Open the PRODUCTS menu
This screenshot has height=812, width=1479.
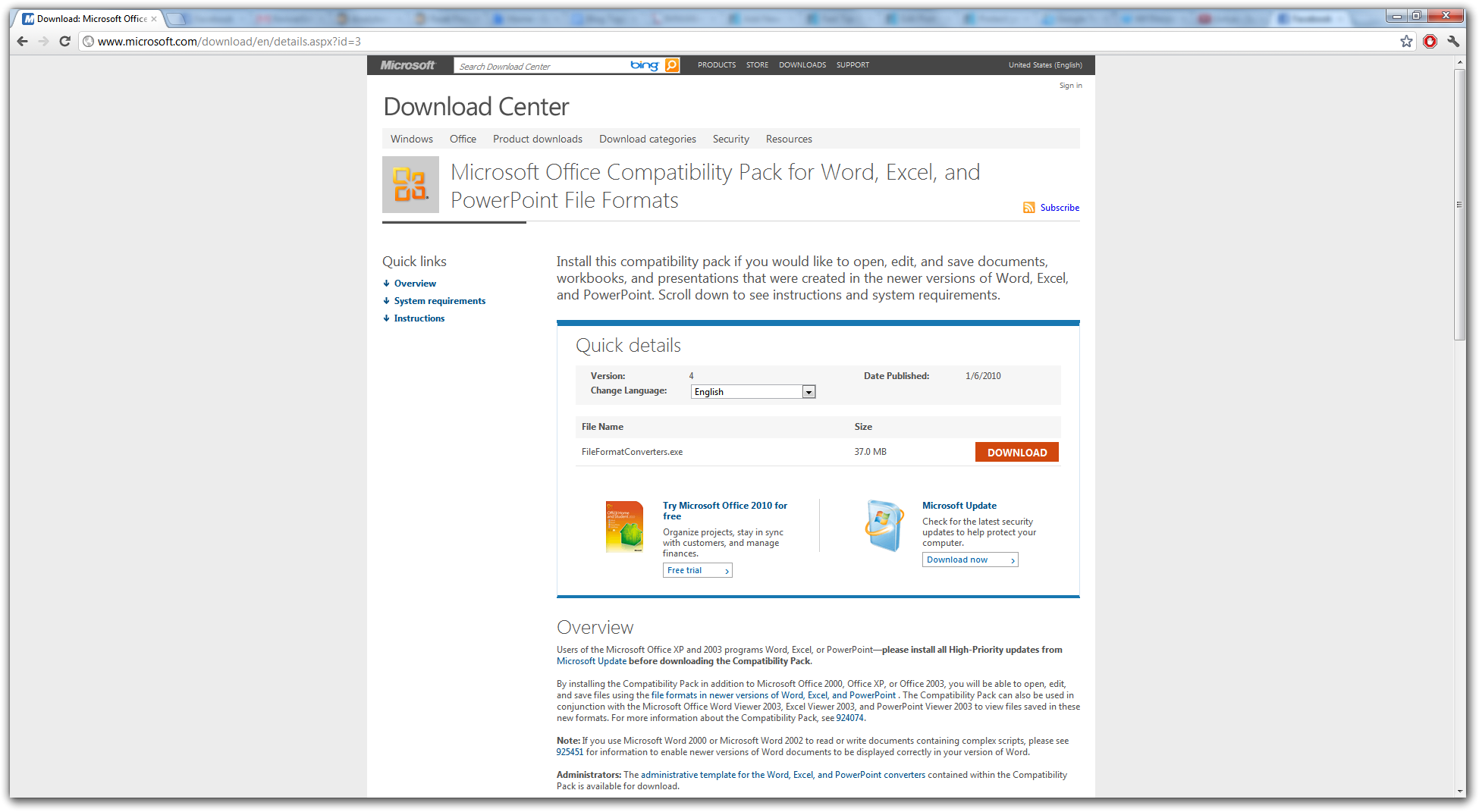click(x=717, y=65)
